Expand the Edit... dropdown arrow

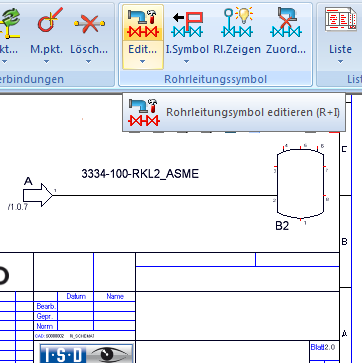point(143,61)
